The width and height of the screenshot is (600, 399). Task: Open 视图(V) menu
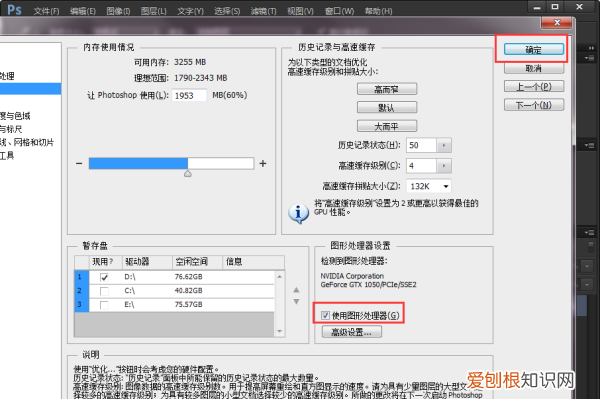click(x=300, y=11)
